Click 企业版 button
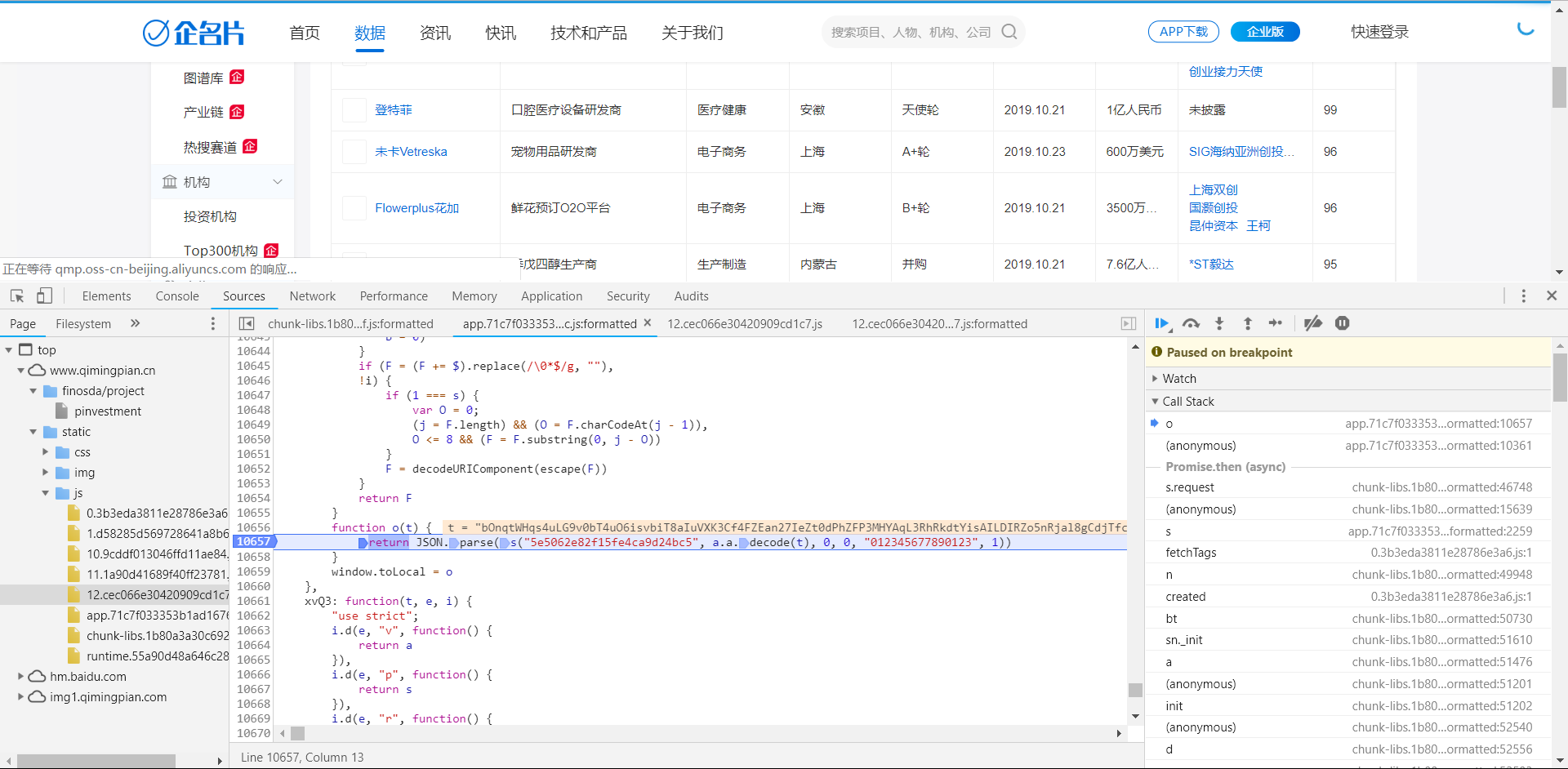 point(1265,32)
